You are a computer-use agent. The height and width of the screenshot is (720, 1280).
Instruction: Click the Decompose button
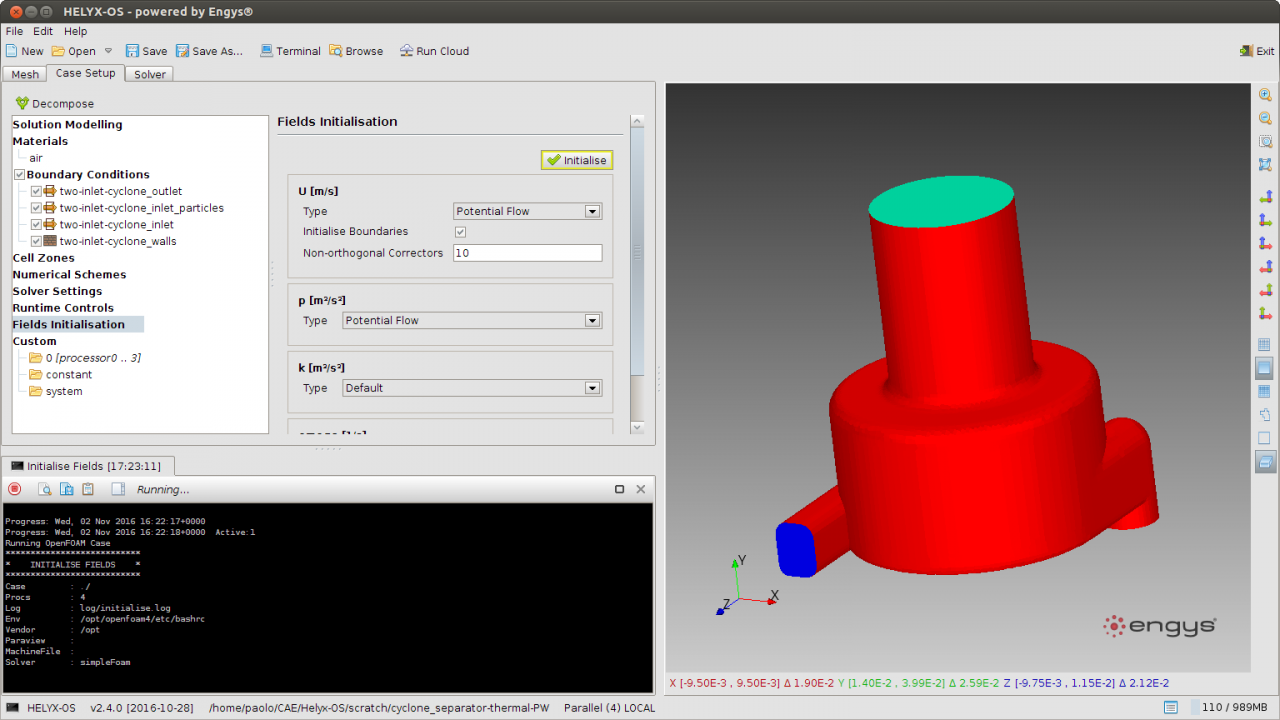(x=55, y=103)
